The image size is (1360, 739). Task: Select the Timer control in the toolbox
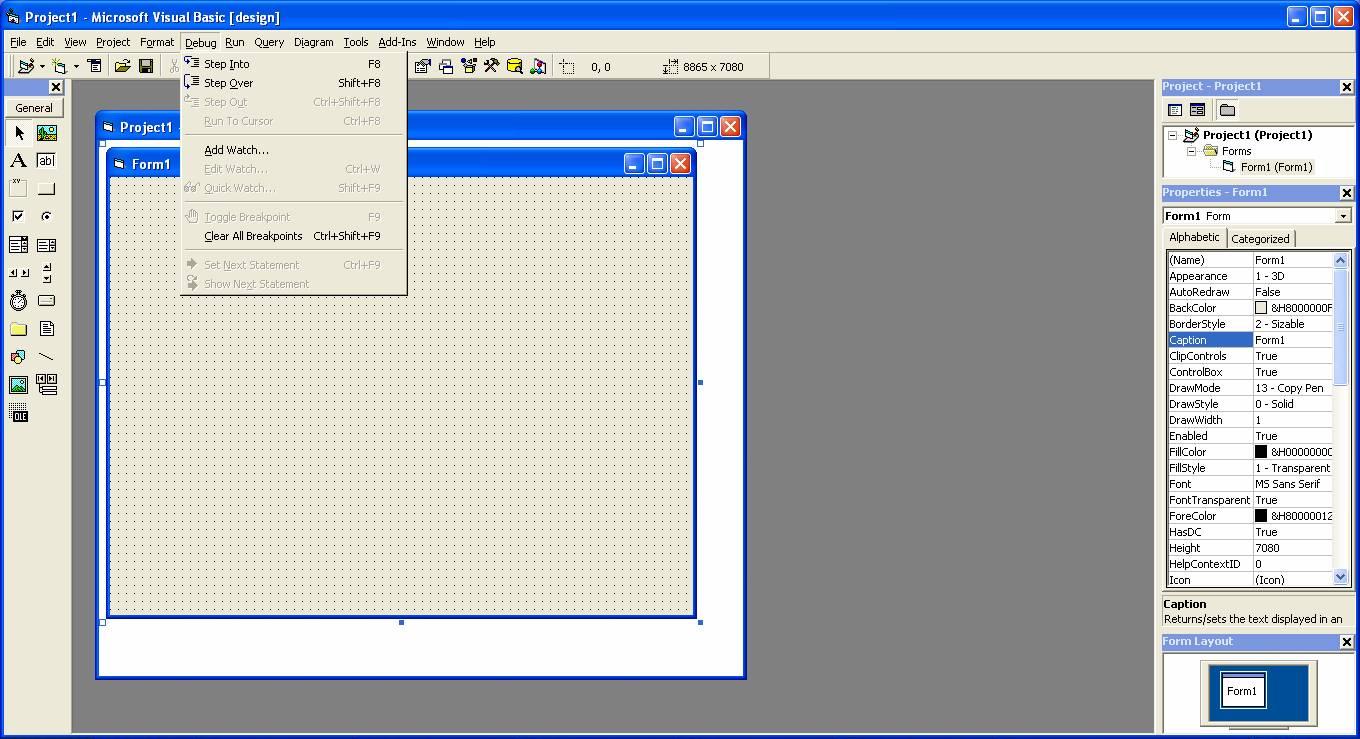(18, 300)
